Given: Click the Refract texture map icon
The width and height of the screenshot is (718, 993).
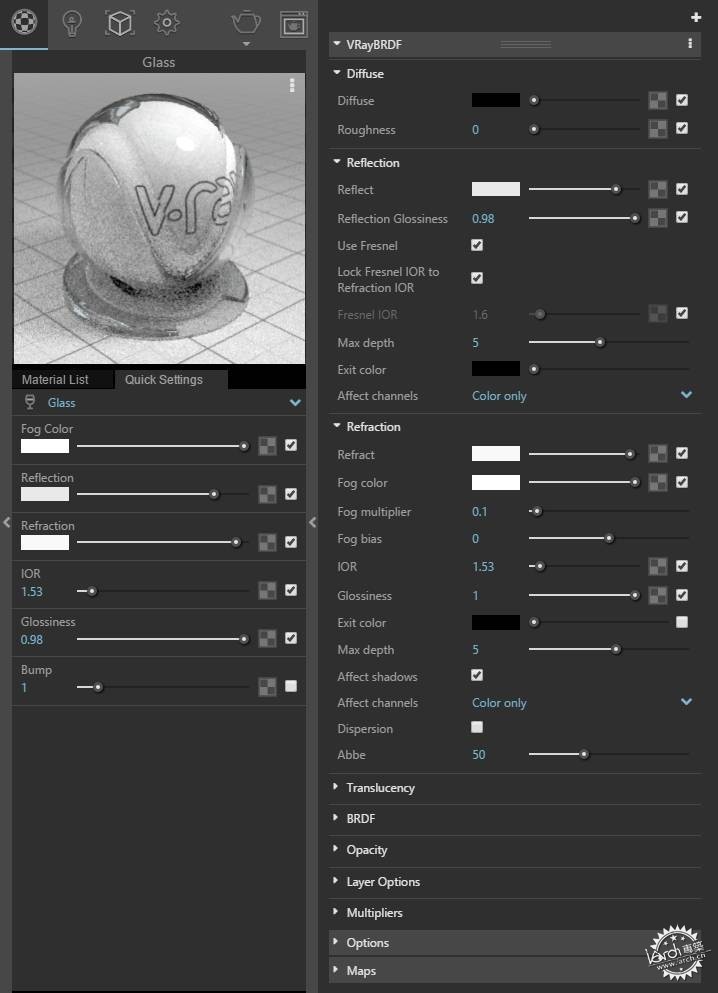Looking at the screenshot, I should point(658,453).
